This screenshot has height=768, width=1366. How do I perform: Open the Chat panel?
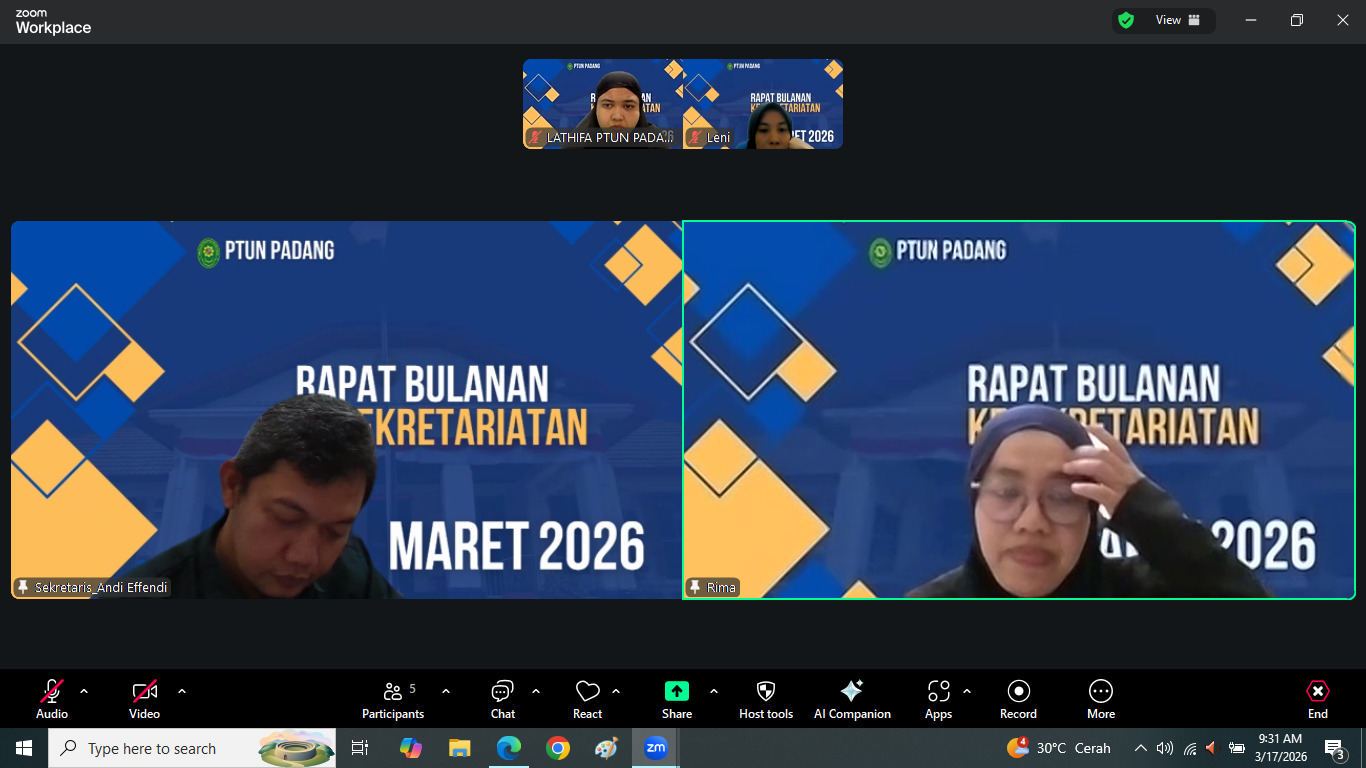(503, 698)
